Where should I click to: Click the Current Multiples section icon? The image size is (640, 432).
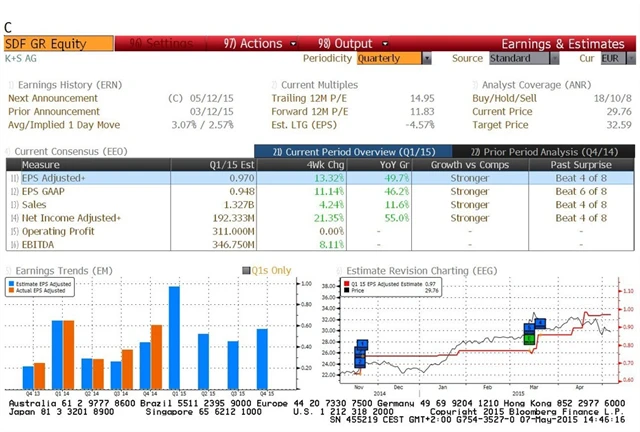(x=274, y=85)
